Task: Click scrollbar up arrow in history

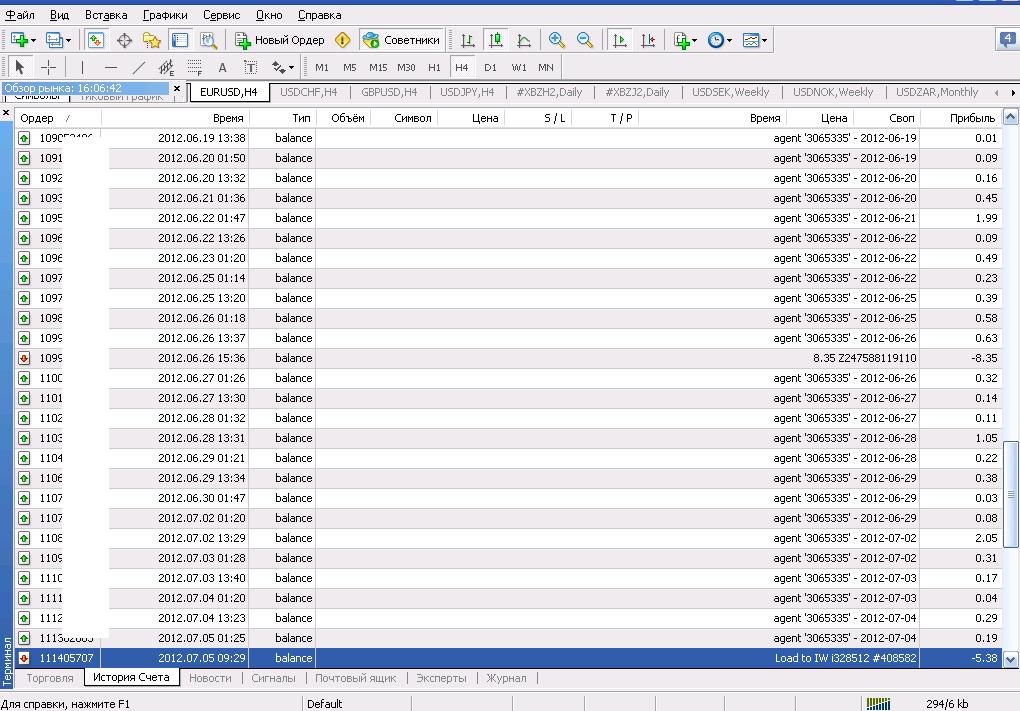Action: [1010, 117]
